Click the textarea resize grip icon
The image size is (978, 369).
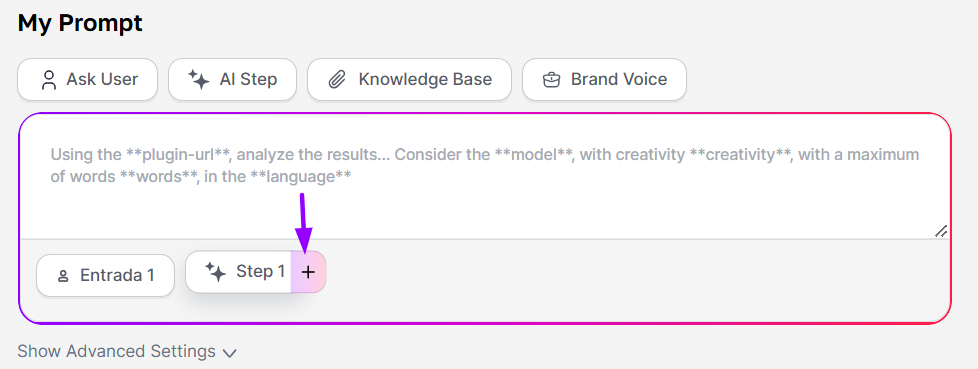coord(941,231)
